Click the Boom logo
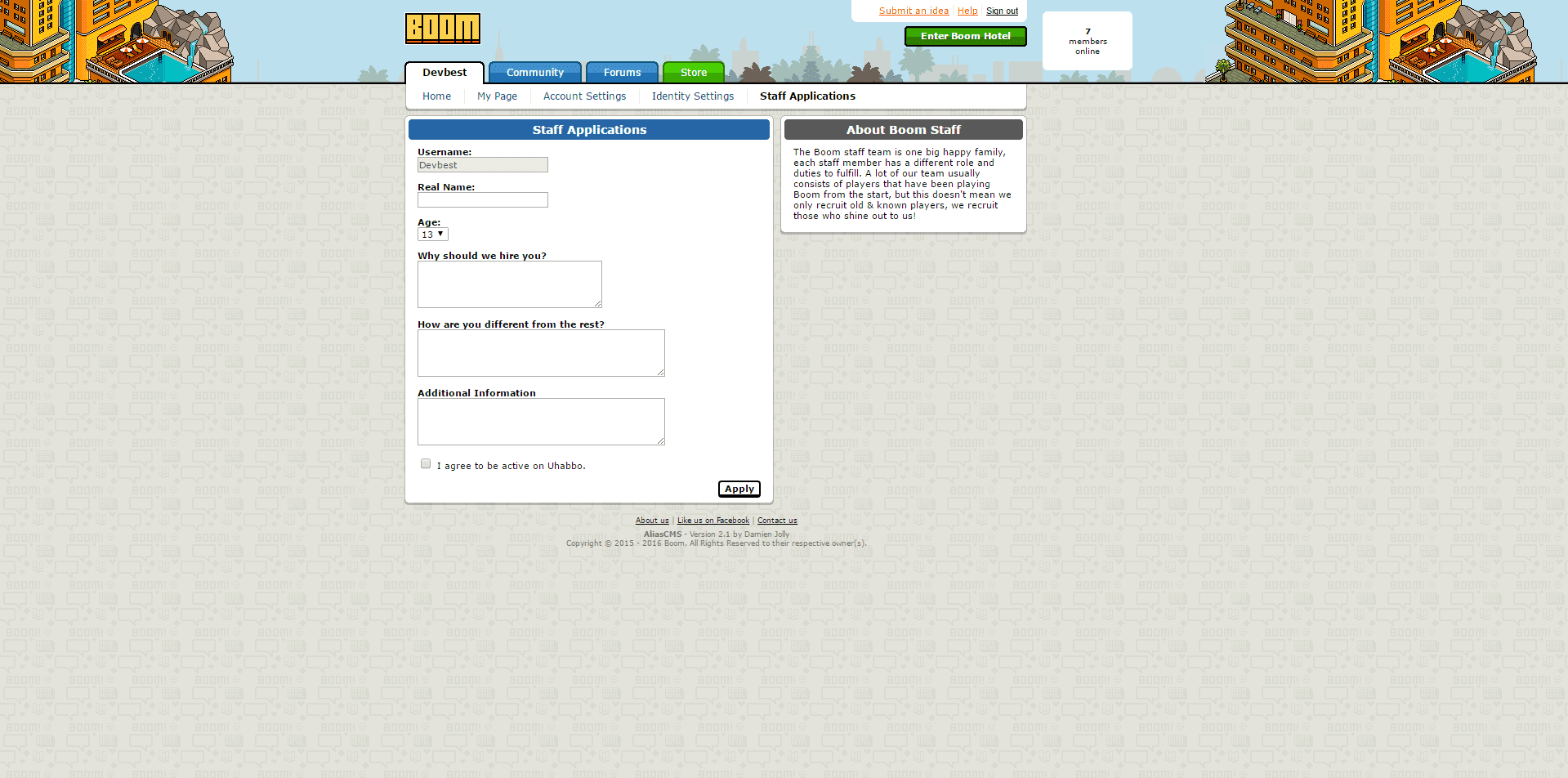The image size is (1568, 778). click(443, 29)
